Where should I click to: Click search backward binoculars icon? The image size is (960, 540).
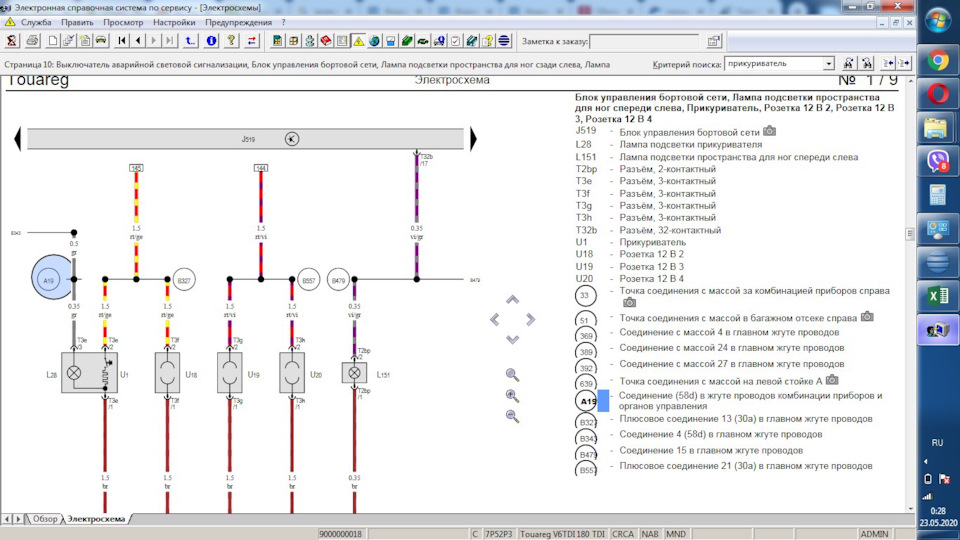[867, 63]
